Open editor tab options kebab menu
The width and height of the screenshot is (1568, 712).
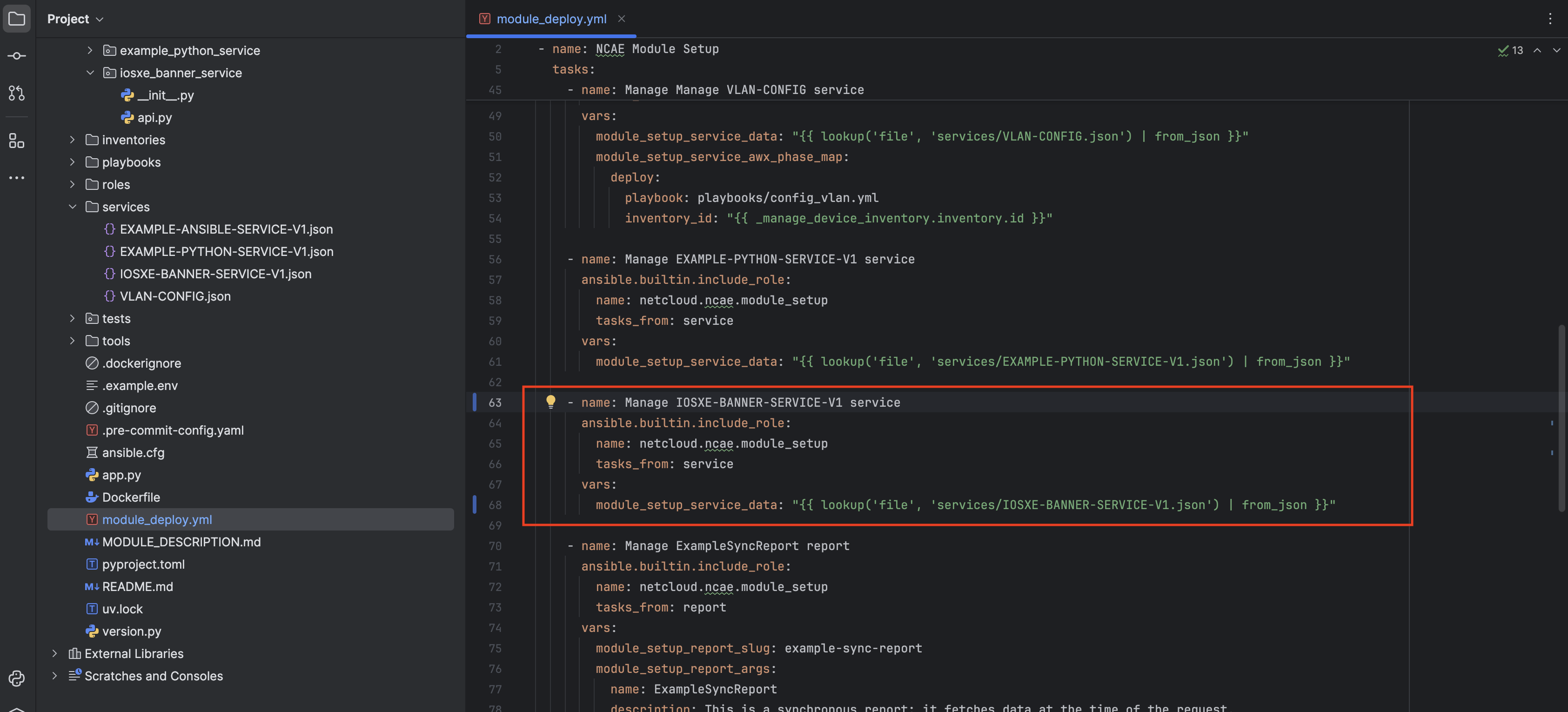[1550, 19]
